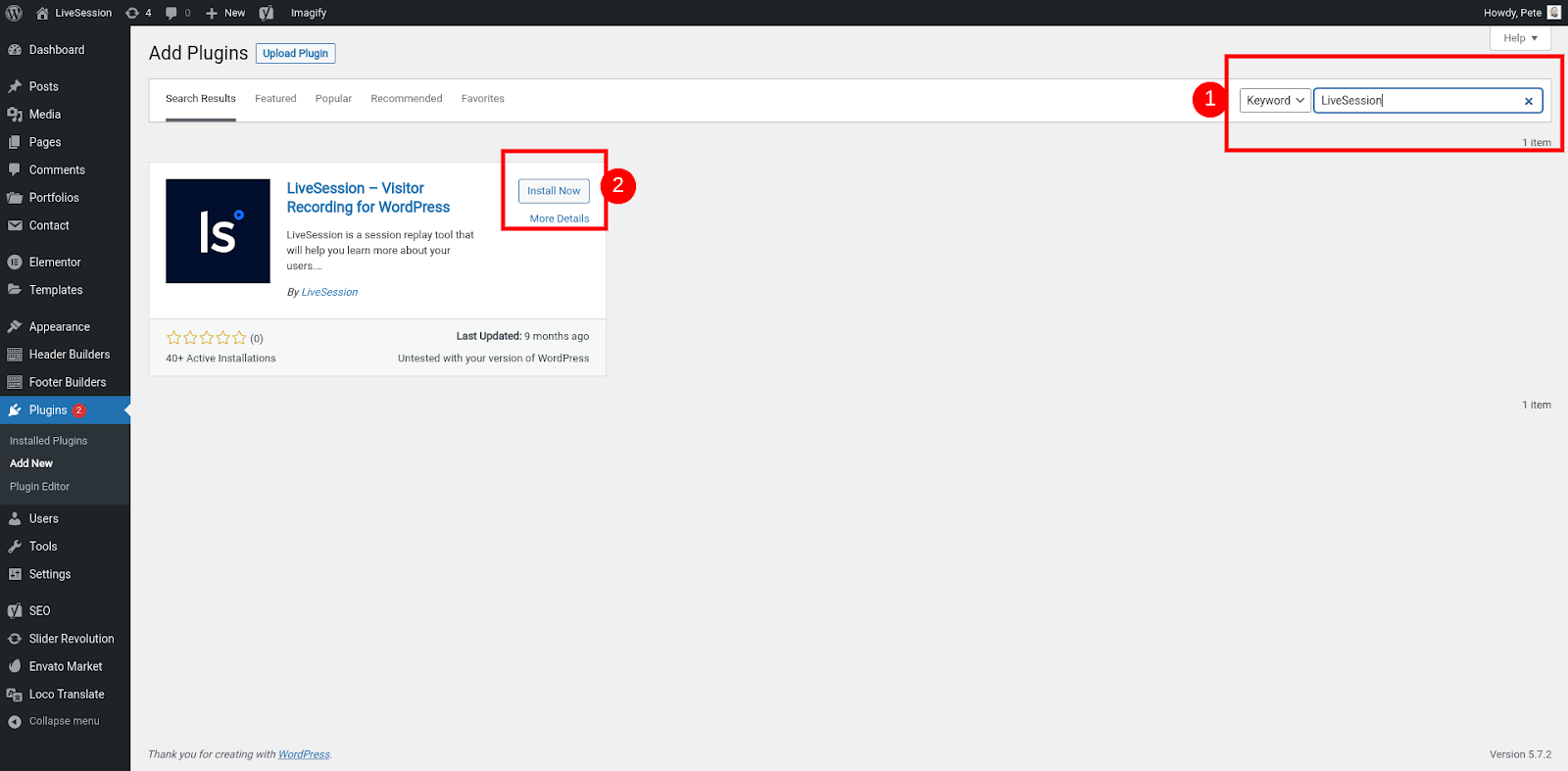Click the "40+ Active Installations" text
The height and width of the screenshot is (771, 1568).
click(220, 359)
